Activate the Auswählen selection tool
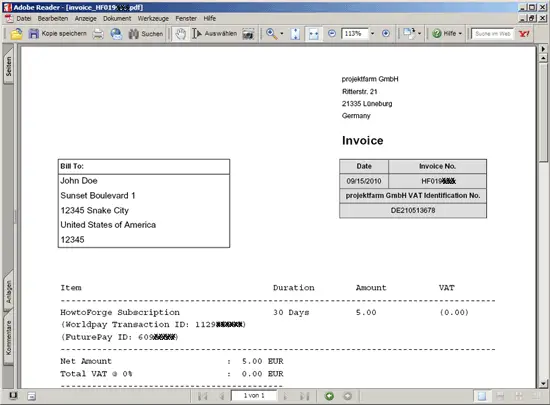 click(x=215, y=34)
